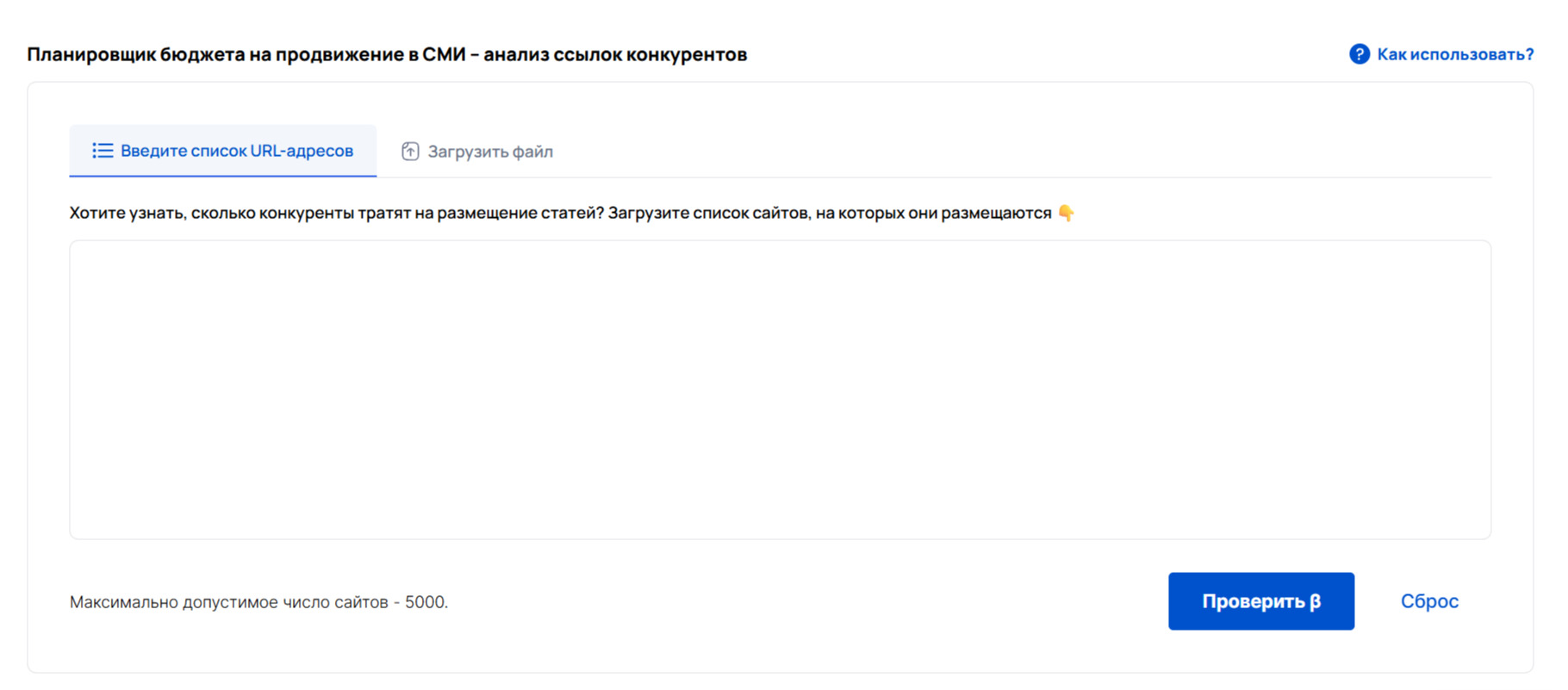Click the blue question mark help icon

1359,54
